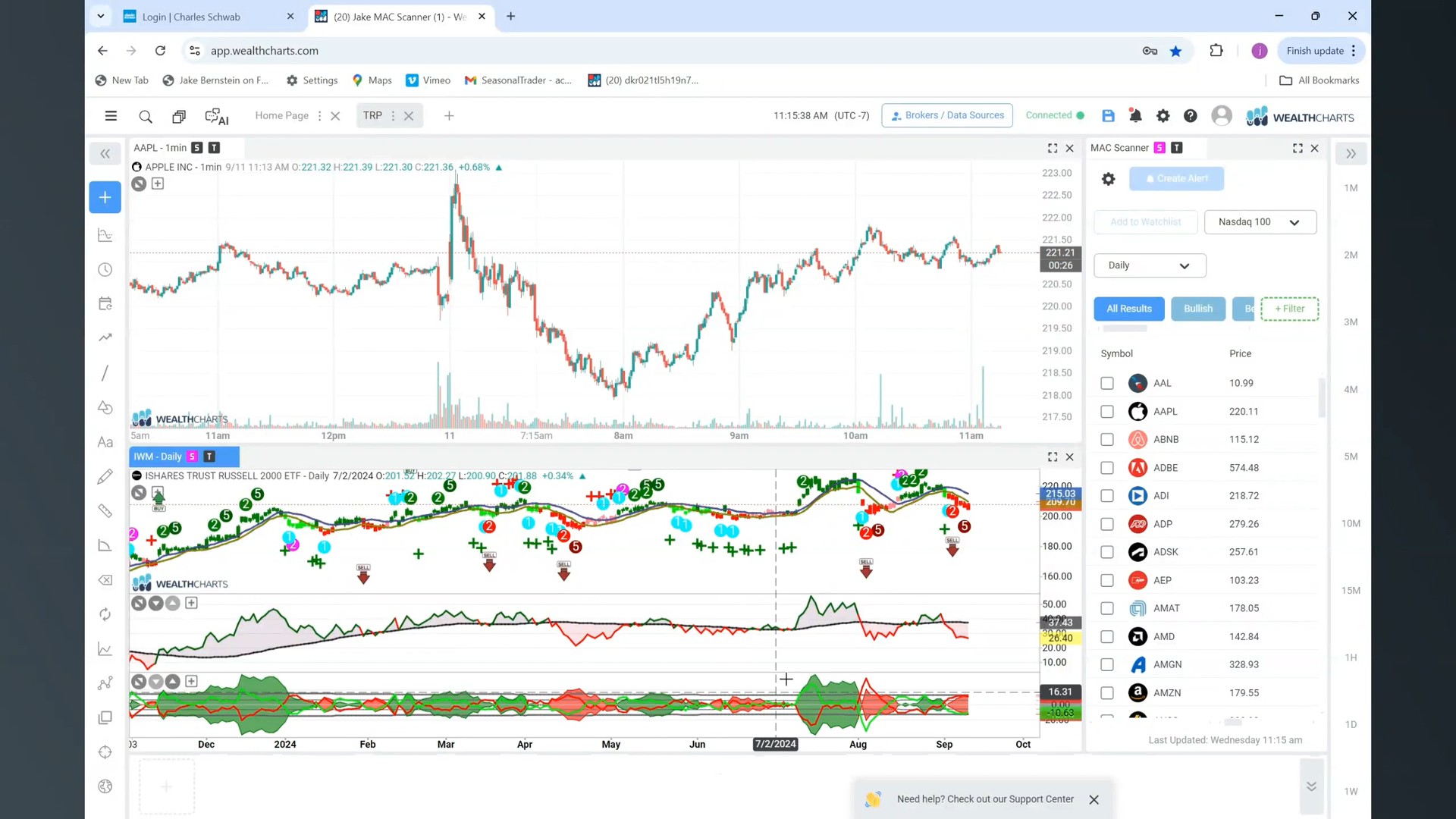
Task: Open the layouts copy icon in top bar
Action: (179, 117)
